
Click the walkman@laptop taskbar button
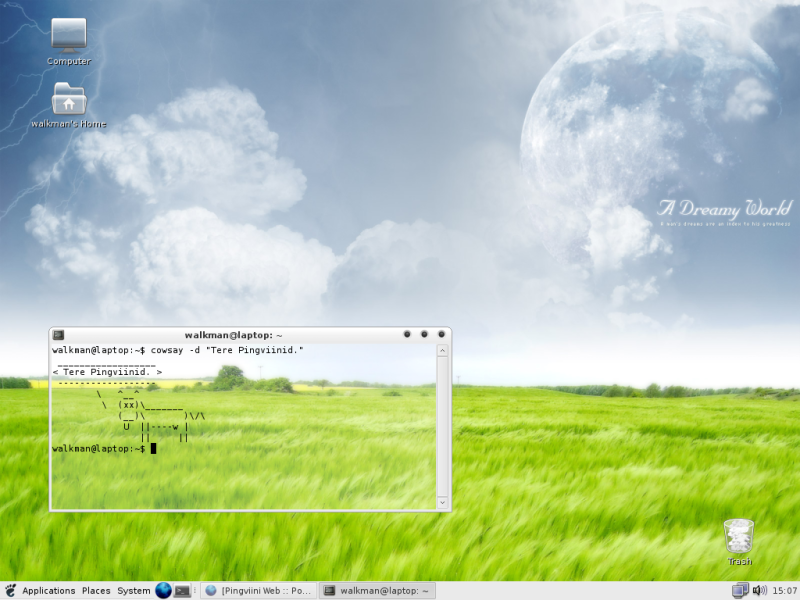click(x=378, y=591)
